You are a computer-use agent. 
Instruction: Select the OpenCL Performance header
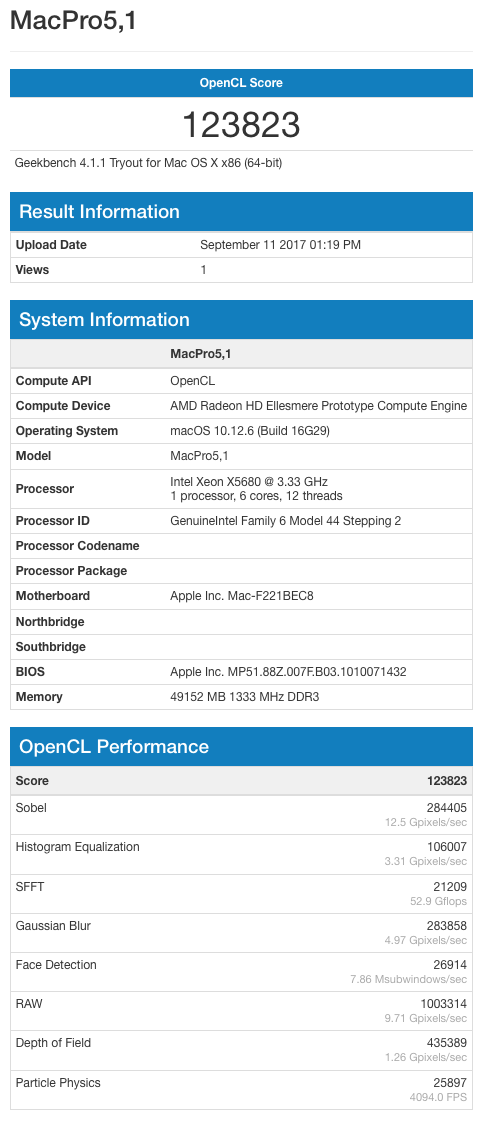click(242, 746)
